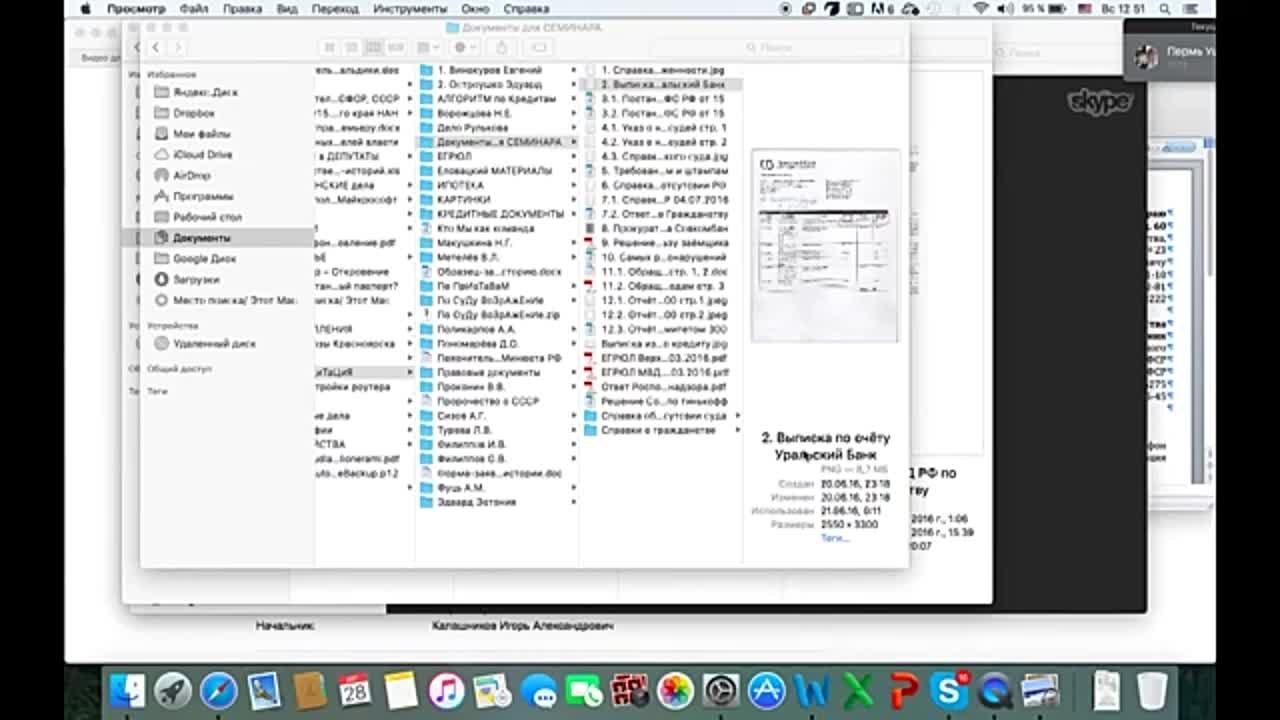Open App Store from the Dock
Viewport: 1280px width, 720px height.
[x=766, y=691]
